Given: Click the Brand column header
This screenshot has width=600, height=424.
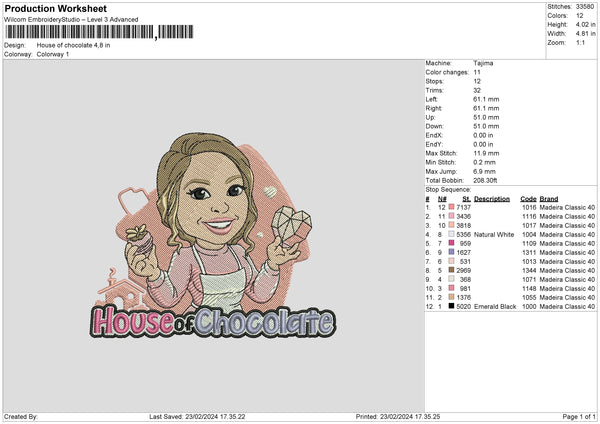Looking at the screenshot, I should (x=549, y=198).
